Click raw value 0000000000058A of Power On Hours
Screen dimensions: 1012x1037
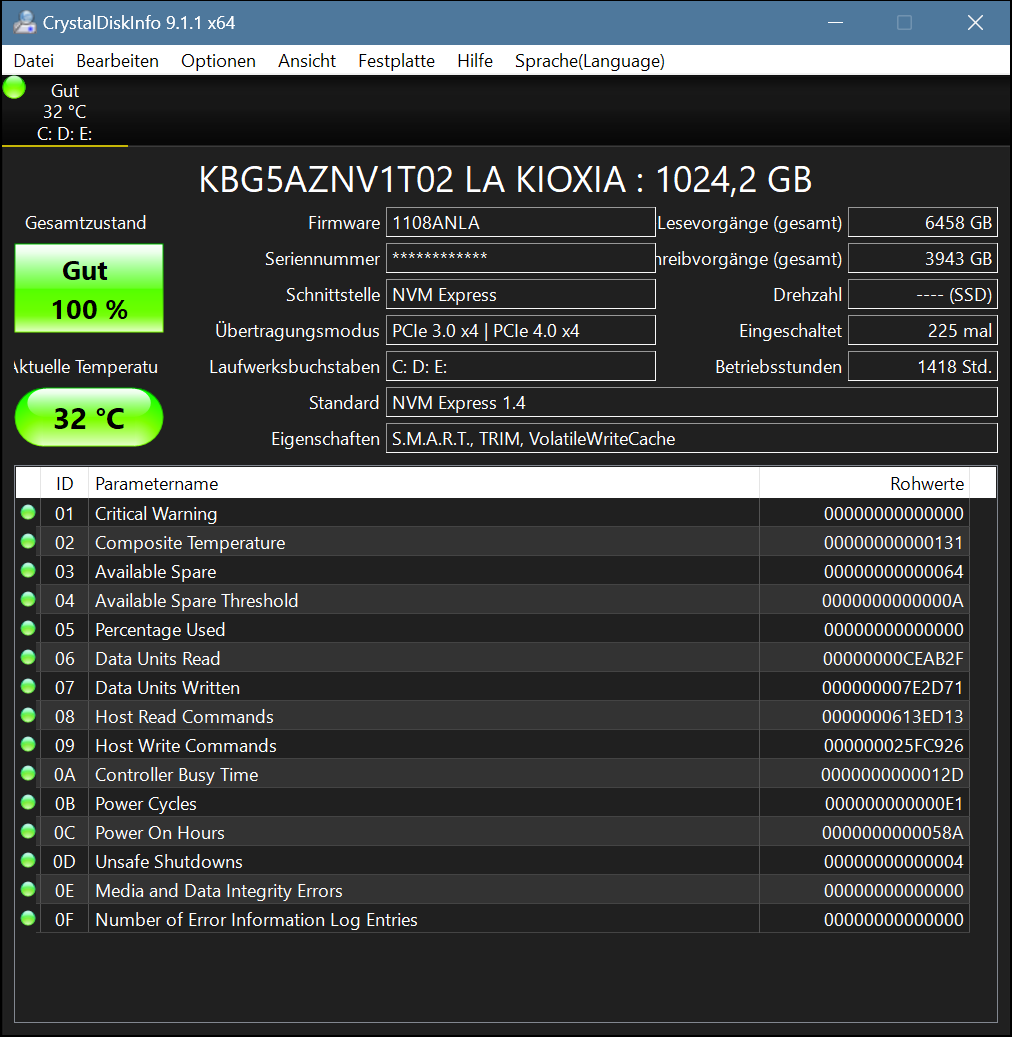(893, 833)
